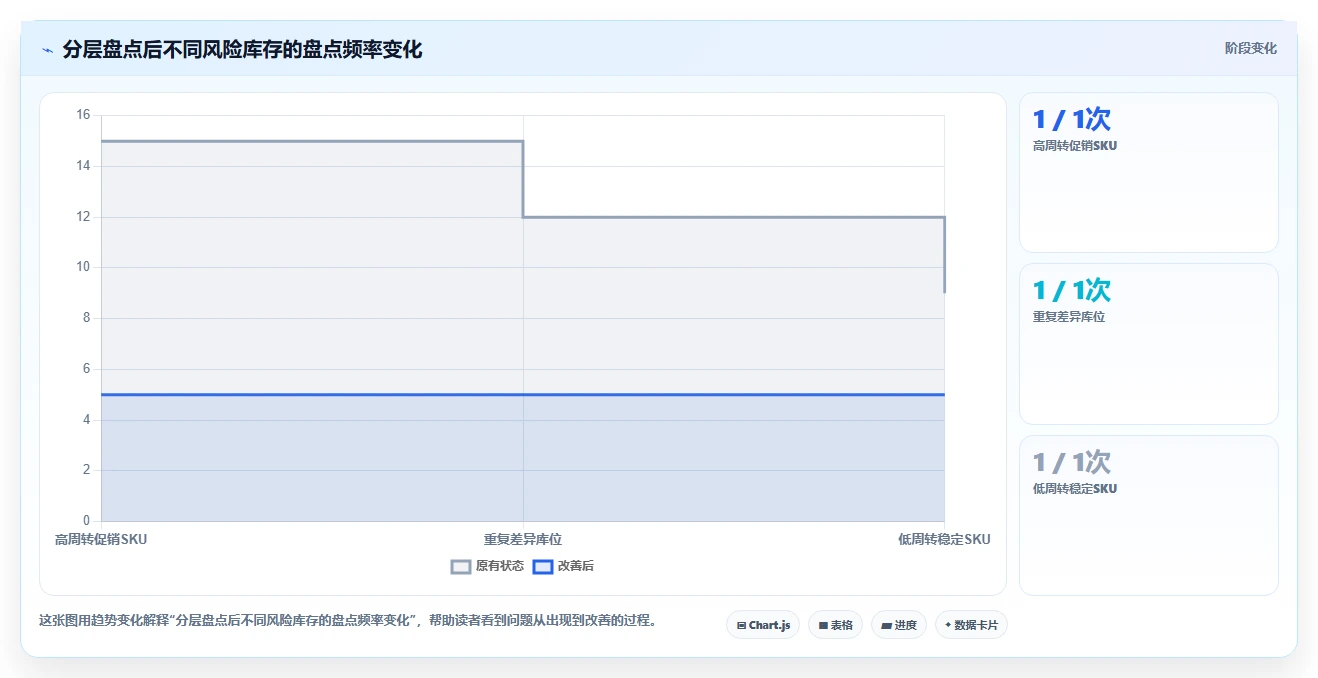The height and width of the screenshot is (678, 1318).
Task: Select the 表格 tag chip
Action: (835, 625)
